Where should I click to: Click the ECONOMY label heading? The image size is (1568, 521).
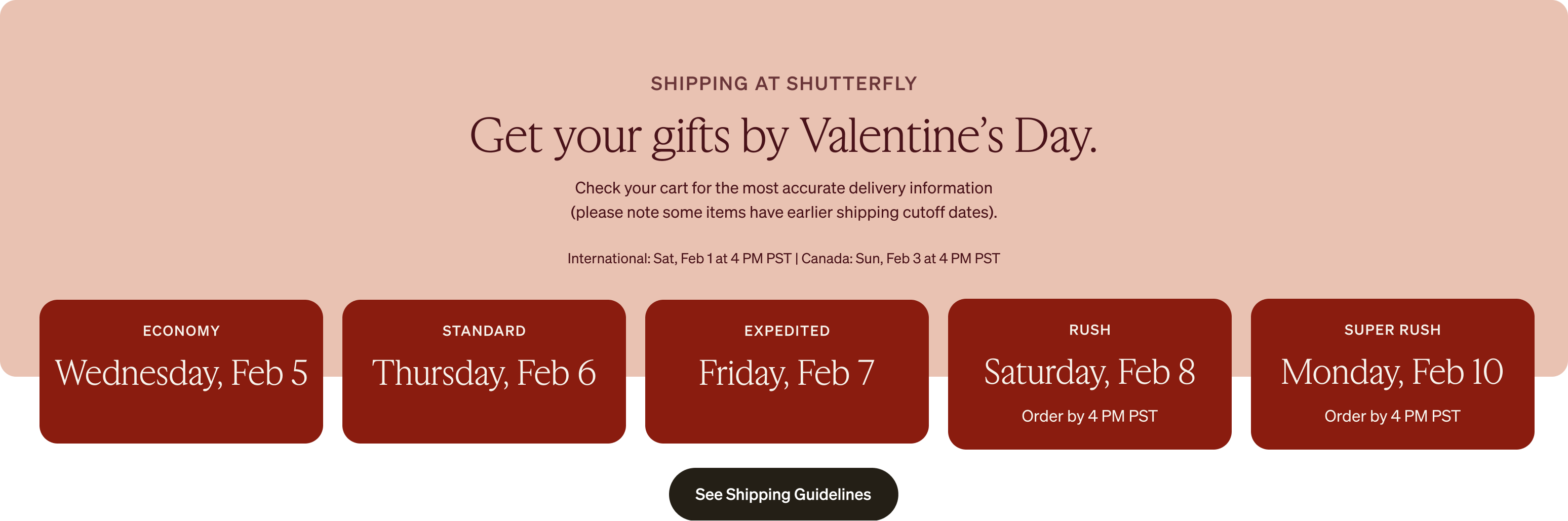tap(181, 331)
